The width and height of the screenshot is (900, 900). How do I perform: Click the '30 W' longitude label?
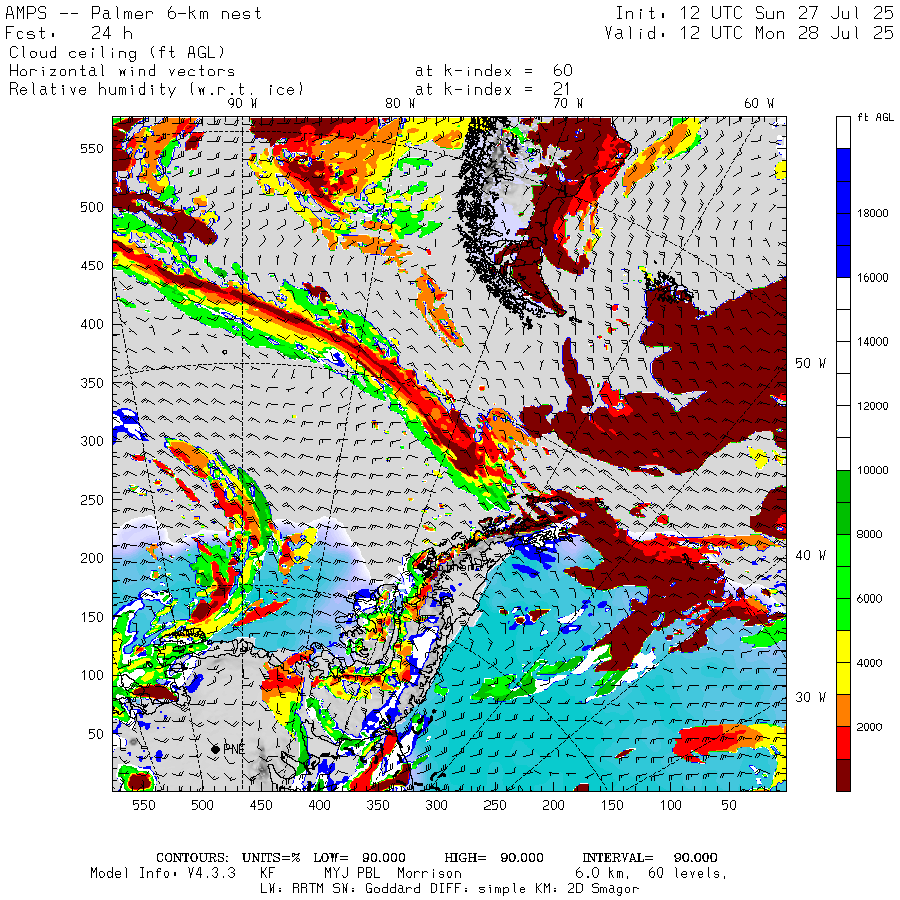(x=810, y=697)
